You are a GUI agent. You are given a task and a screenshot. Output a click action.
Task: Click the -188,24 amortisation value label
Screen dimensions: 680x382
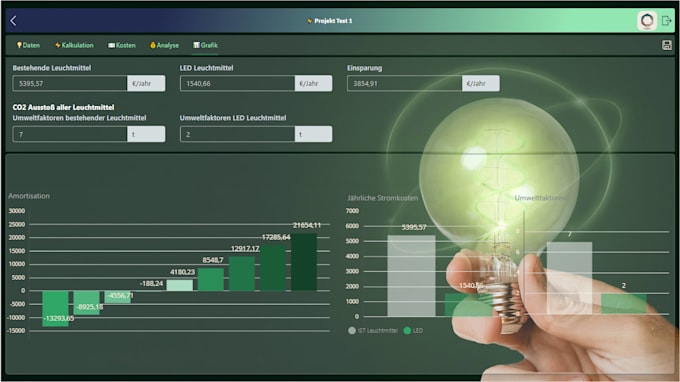coord(151,284)
